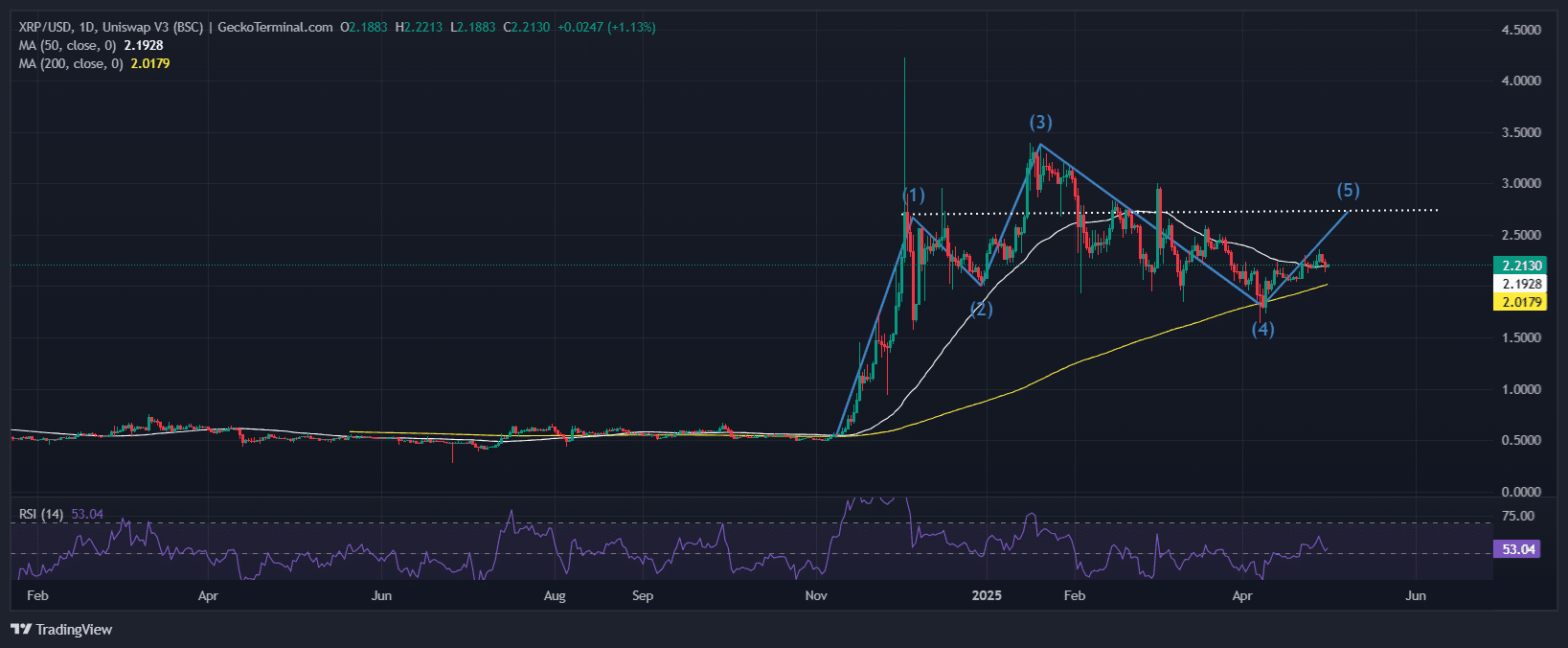Click the white 2.1928 price axis tag
Screen dimensions: 1568x648
coord(1521,284)
